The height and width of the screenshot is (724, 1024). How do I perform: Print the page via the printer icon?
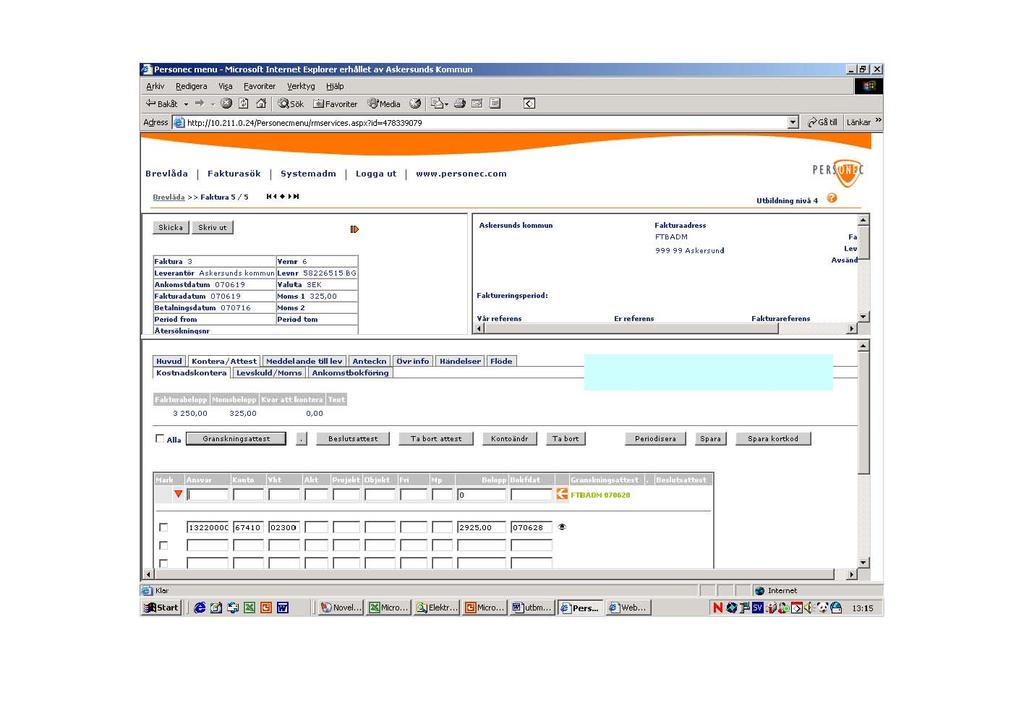(460, 103)
